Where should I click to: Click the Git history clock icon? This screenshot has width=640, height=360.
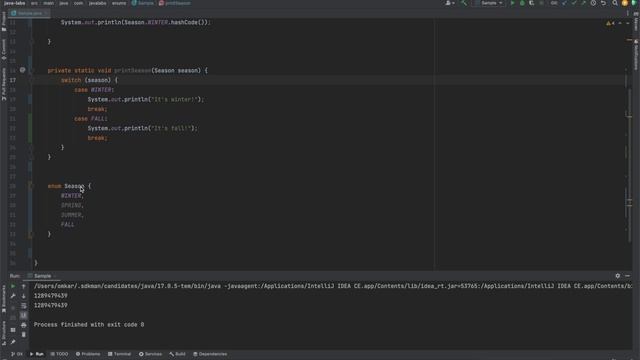coord(593,3)
